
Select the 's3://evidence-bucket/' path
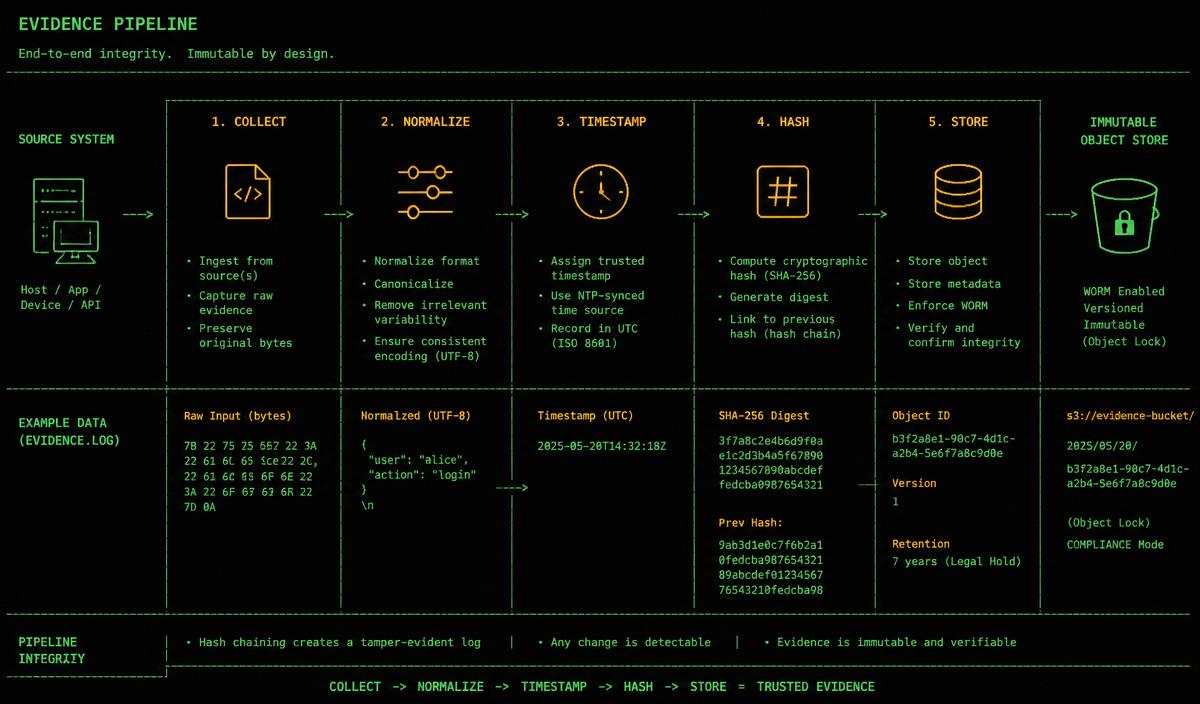[1130, 415]
